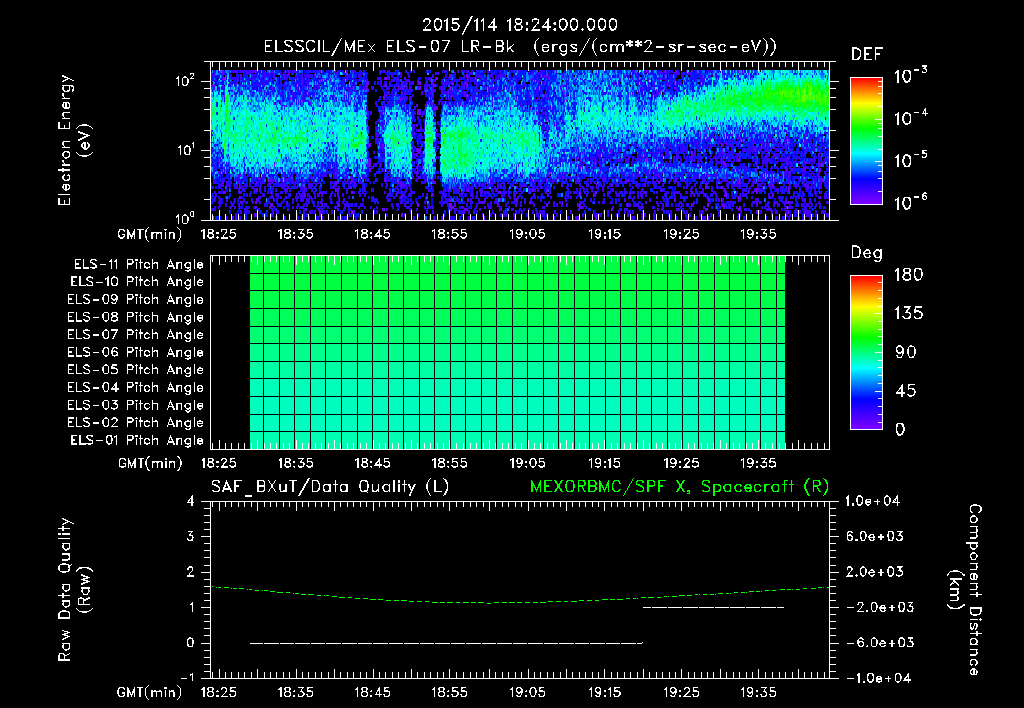Image resolution: width=1024 pixels, height=708 pixels.
Task: Click the '10^-6' DEF scale label
Action: click(x=910, y=202)
